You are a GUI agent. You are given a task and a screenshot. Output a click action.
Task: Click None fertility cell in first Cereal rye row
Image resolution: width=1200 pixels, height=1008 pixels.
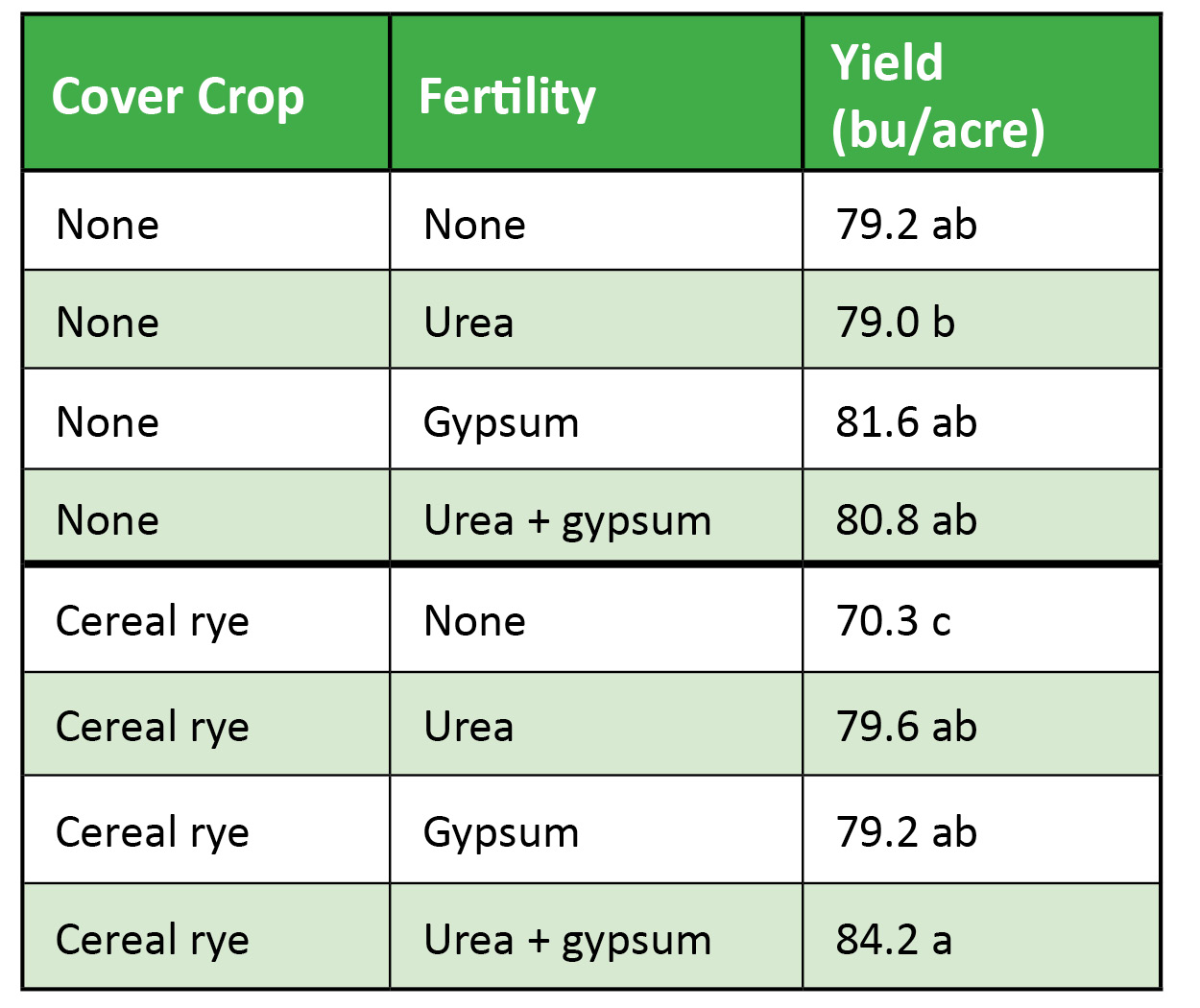(474, 621)
